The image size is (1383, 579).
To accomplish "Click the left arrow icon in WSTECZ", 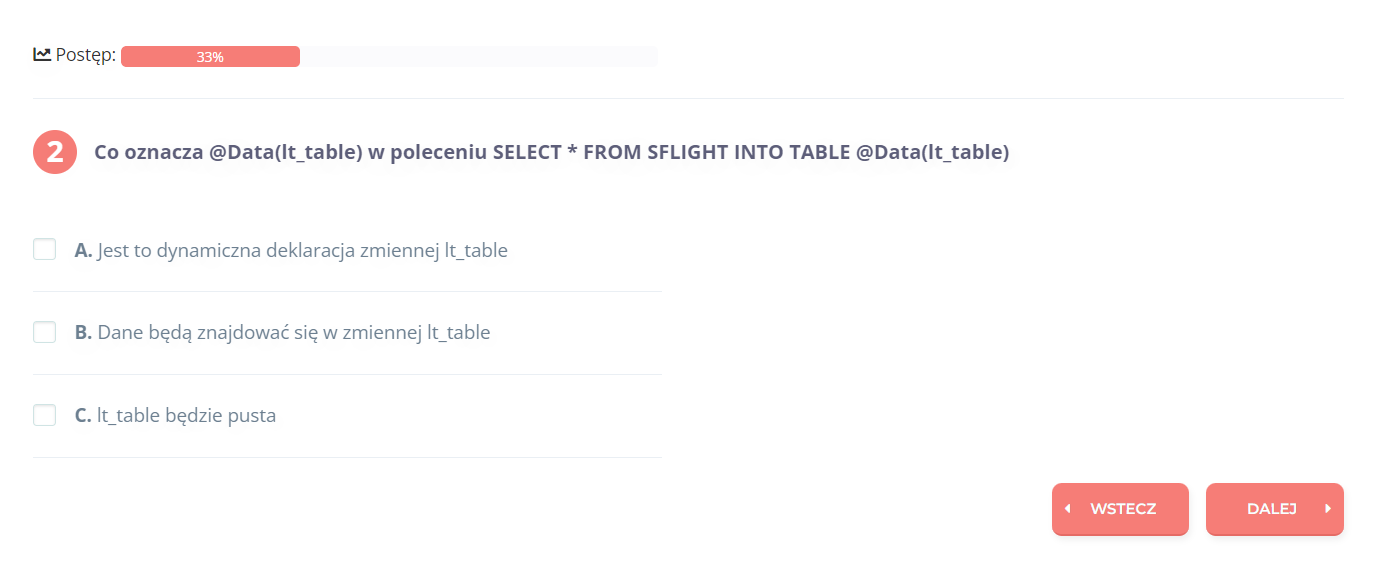I will [1068, 509].
